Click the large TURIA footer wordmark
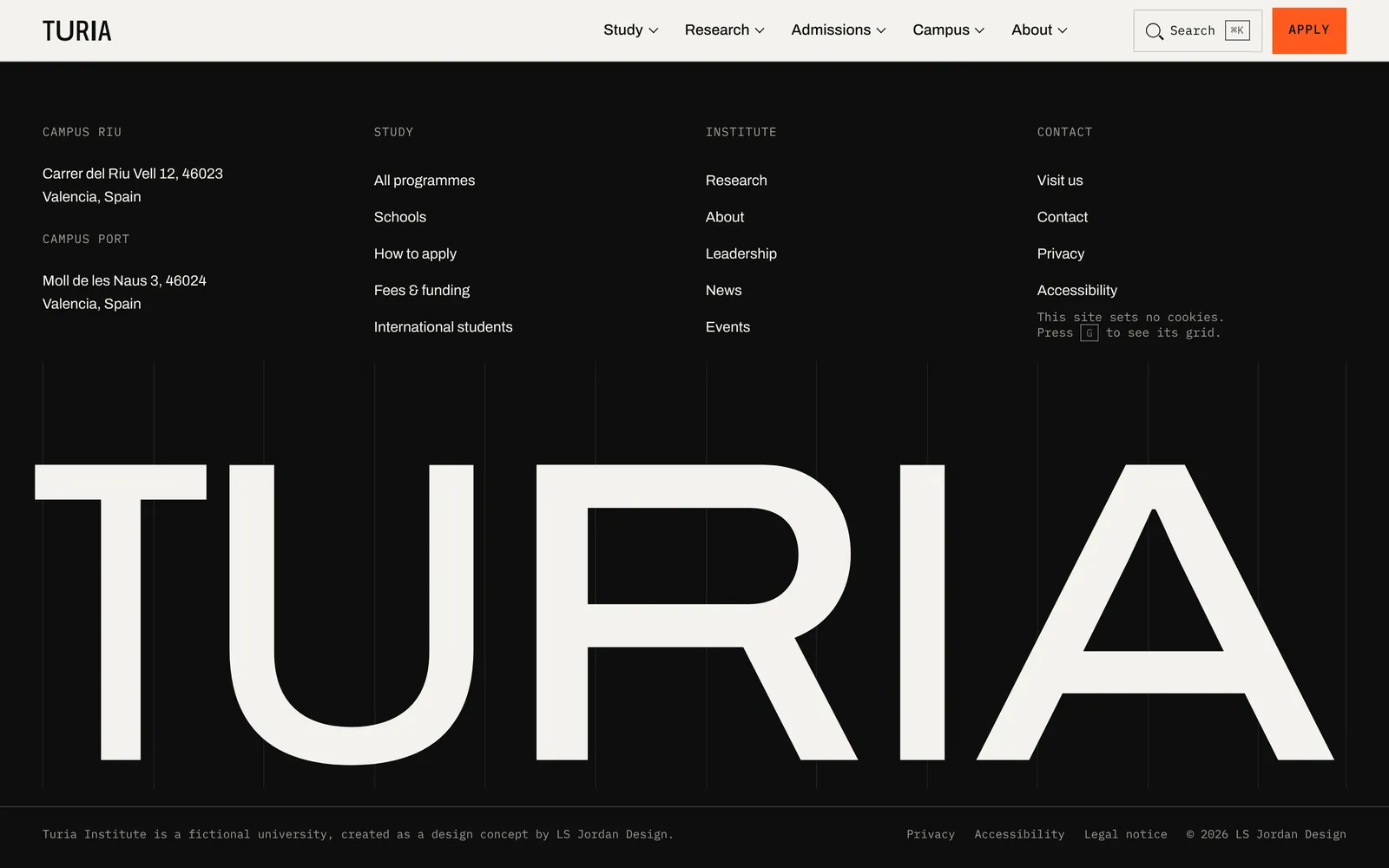The height and width of the screenshot is (868, 1389). (684, 614)
